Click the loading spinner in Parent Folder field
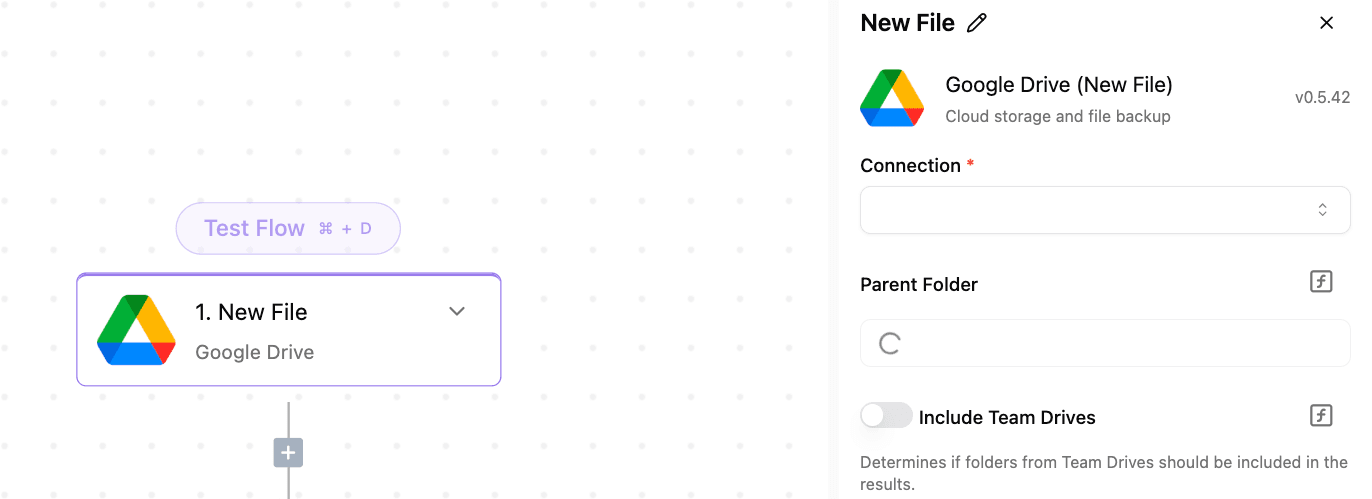The width and height of the screenshot is (1372, 499). coord(890,344)
